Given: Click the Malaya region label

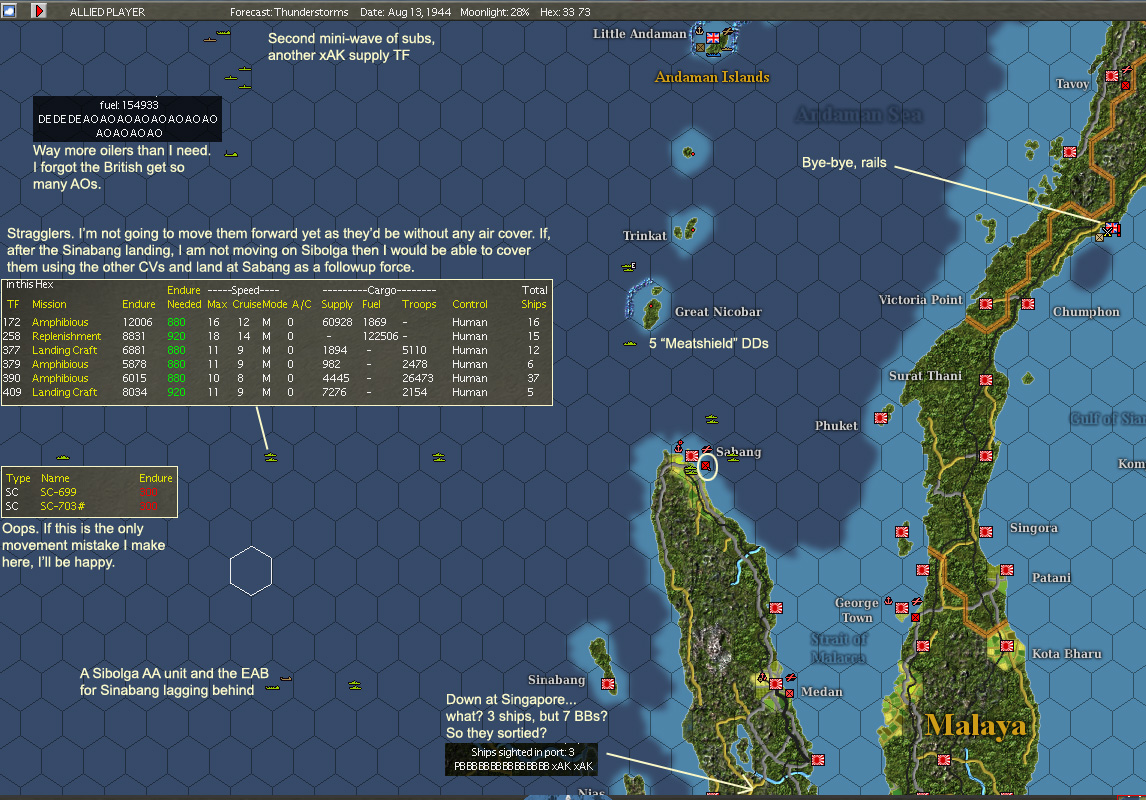Looking at the screenshot, I should tap(976, 725).
